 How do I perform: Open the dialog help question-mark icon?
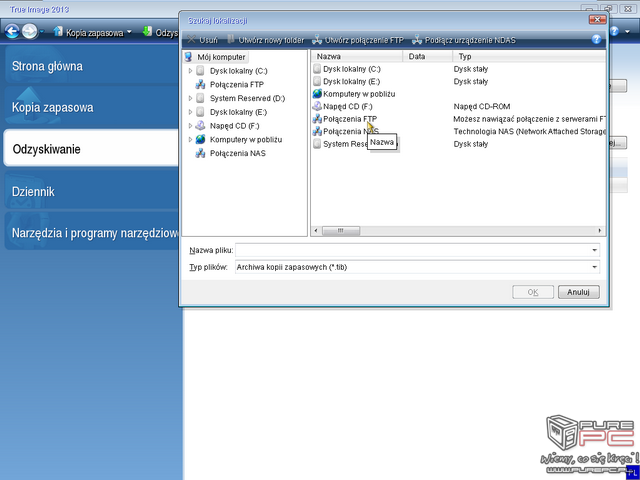596,39
